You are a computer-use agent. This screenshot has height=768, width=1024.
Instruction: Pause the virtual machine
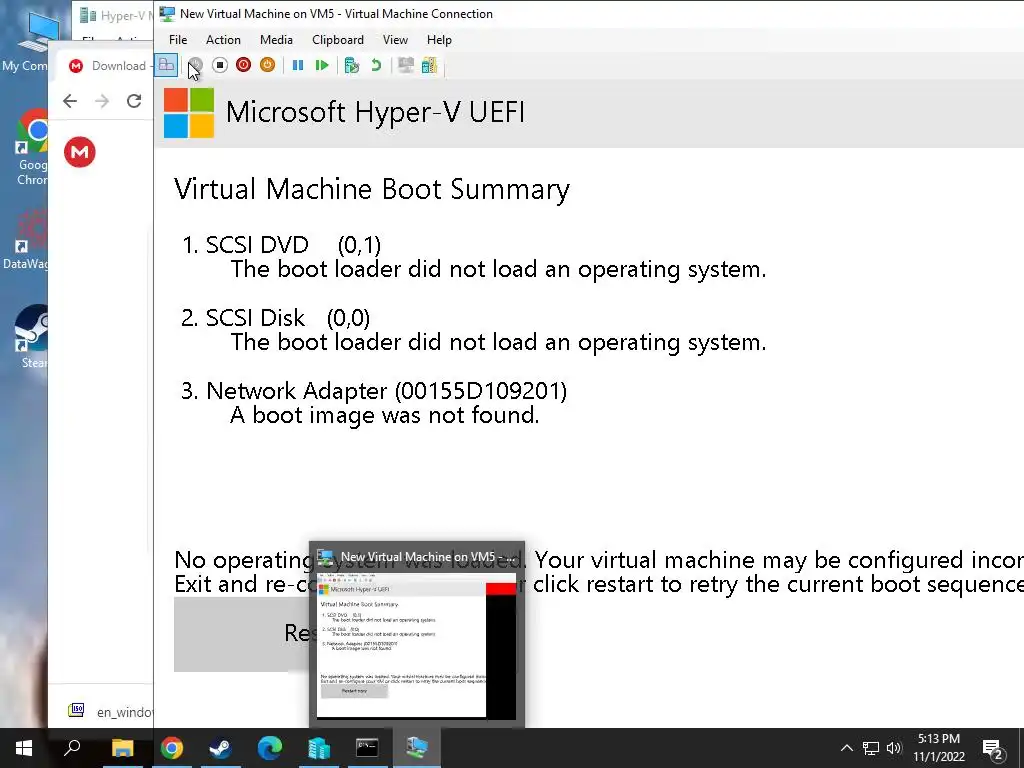tap(298, 65)
